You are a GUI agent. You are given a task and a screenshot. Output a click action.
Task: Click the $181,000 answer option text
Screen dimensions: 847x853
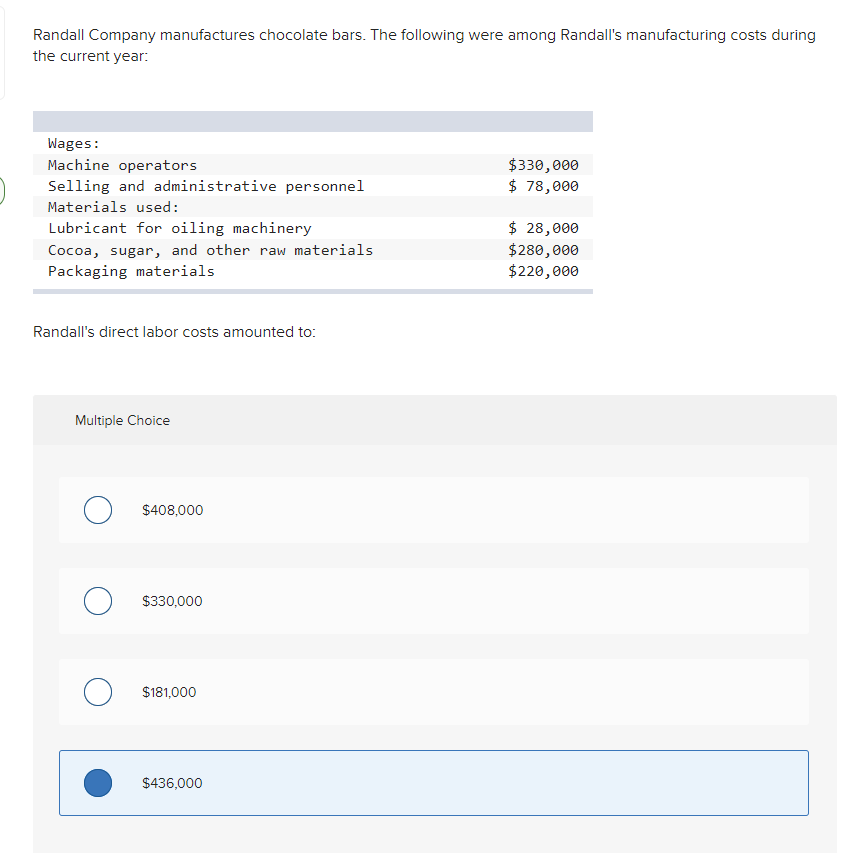169,692
